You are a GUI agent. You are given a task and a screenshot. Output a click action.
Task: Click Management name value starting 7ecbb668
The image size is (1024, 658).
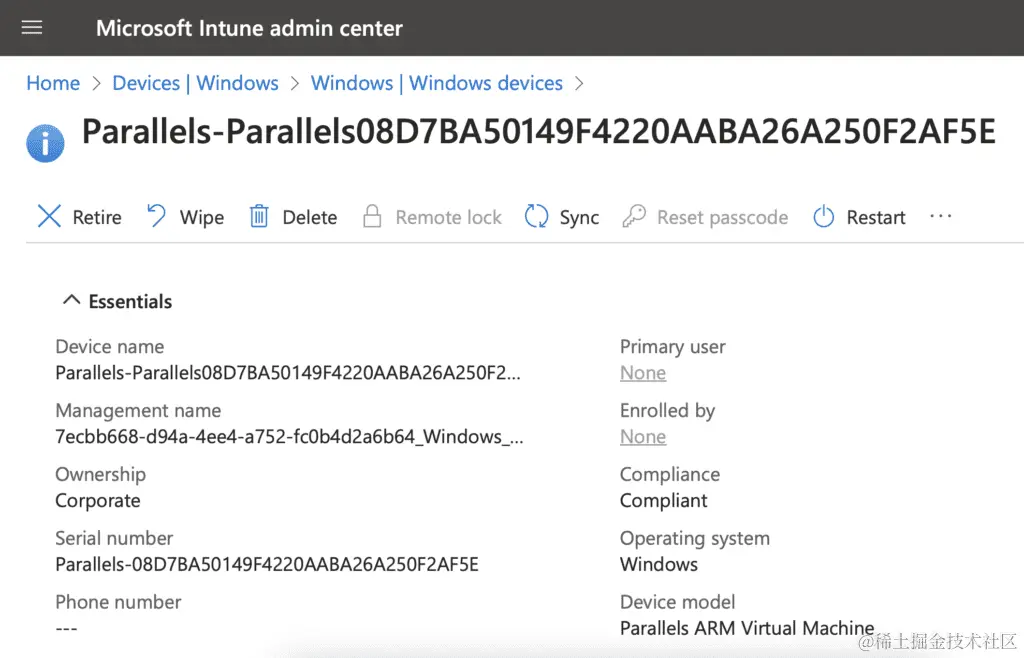pos(289,437)
